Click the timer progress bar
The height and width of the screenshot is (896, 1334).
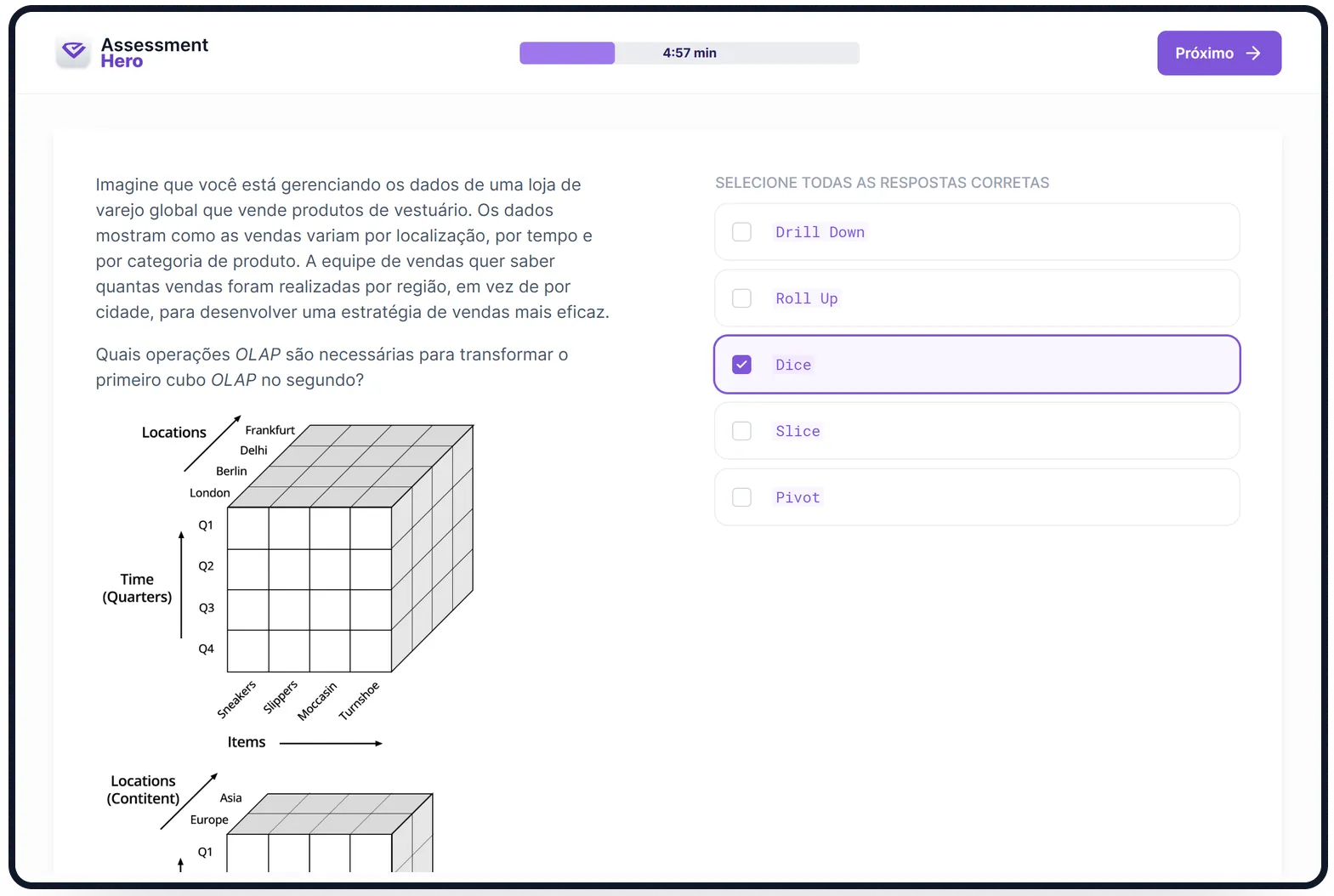690,53
